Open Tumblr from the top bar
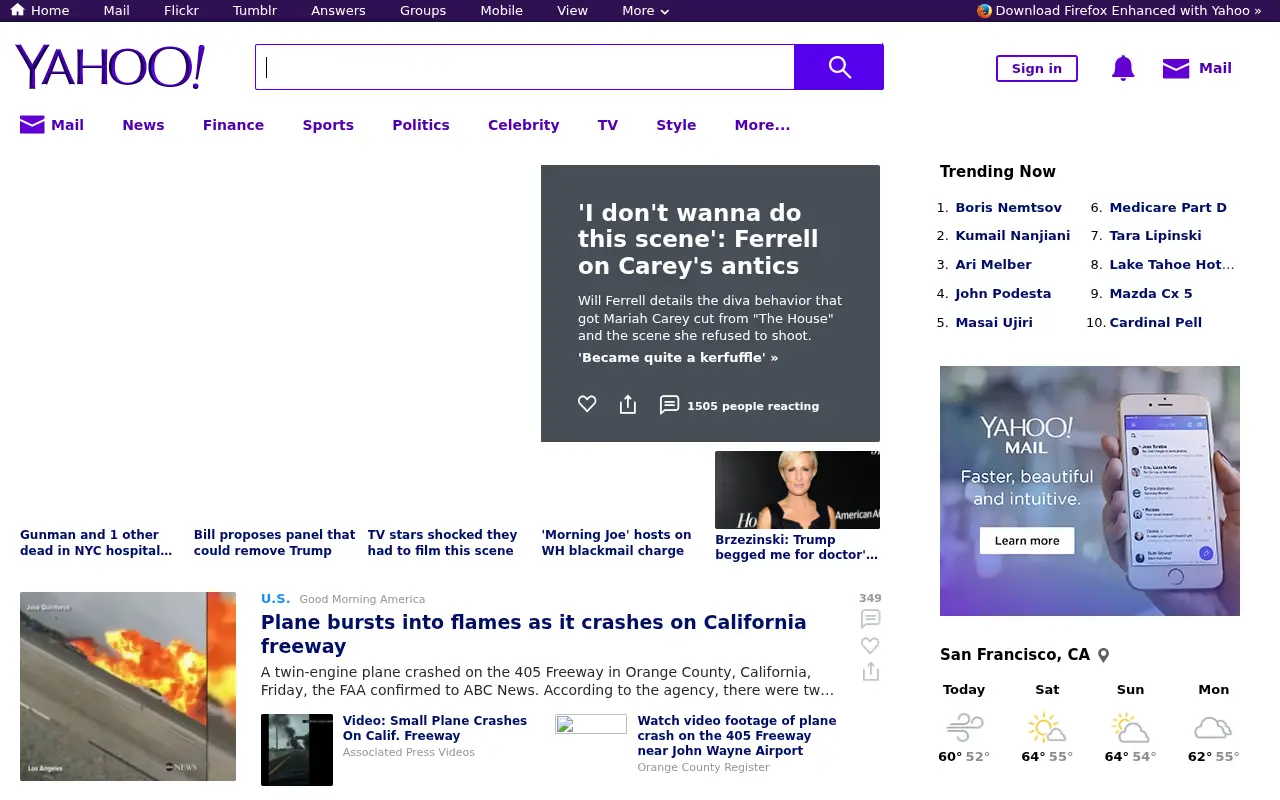The width and height of the screenshot is (1280, 800). (x=255, y=10)
